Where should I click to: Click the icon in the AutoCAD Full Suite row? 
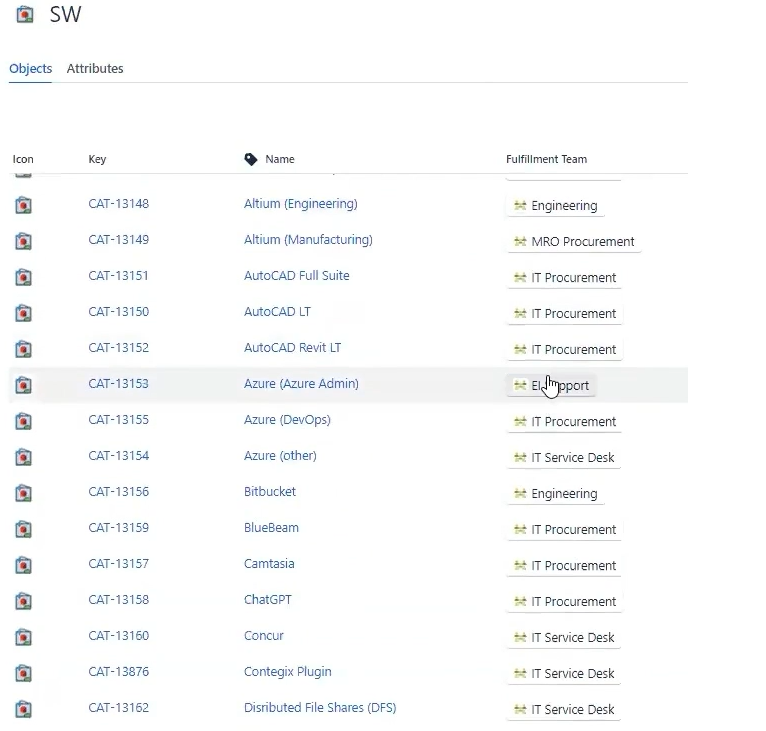coord(23,277)
